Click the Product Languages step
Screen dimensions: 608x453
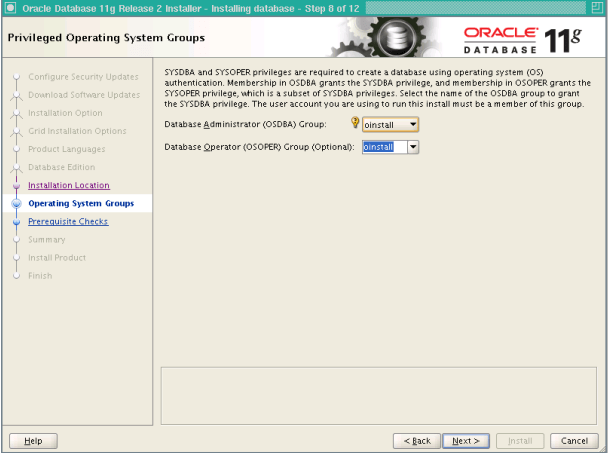pos(67,149)
